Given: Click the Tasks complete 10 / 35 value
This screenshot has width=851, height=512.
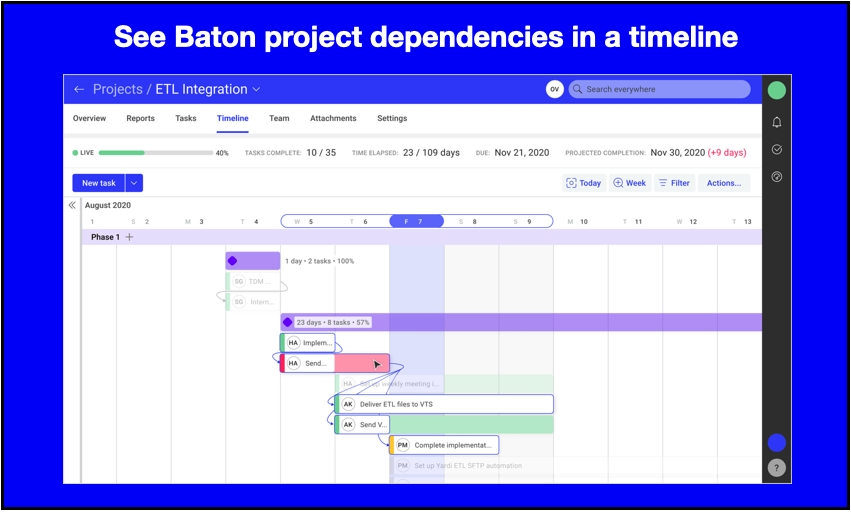Looking at the screenshot, I should 321,153.
